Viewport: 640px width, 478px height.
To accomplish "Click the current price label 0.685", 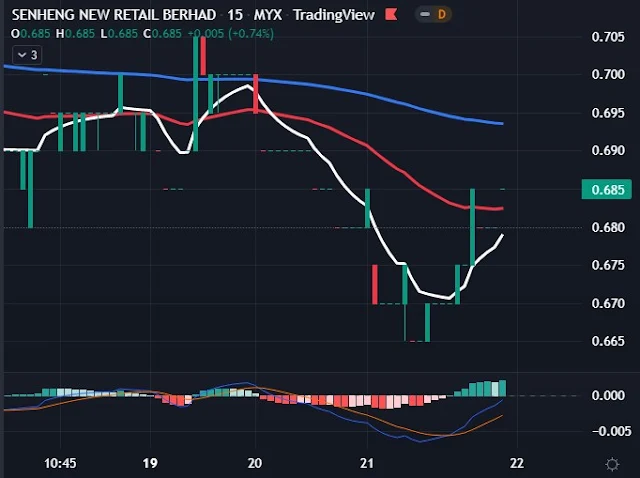I will click(x=607, y=189).
